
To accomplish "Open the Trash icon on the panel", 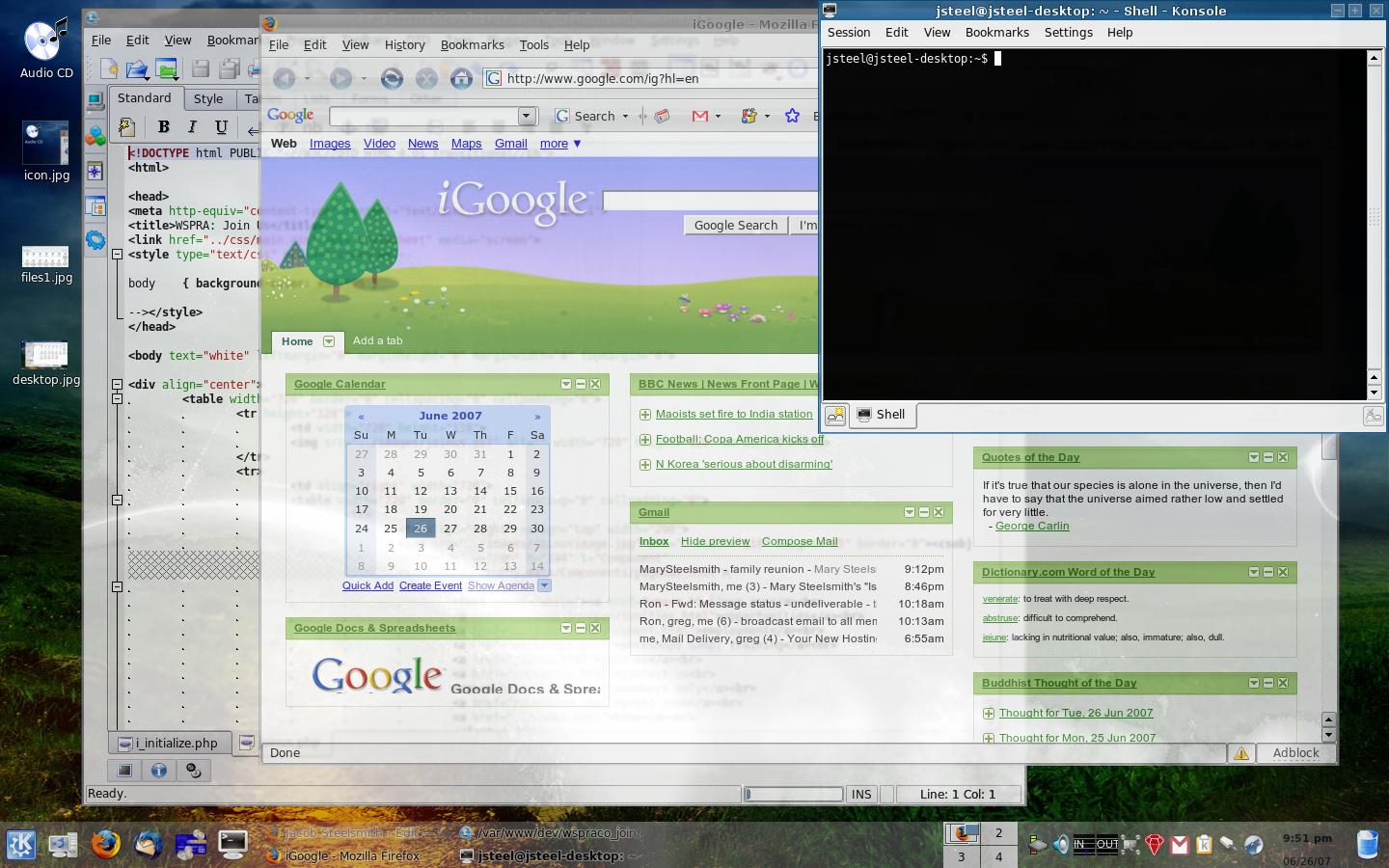I will [1367, 844].
